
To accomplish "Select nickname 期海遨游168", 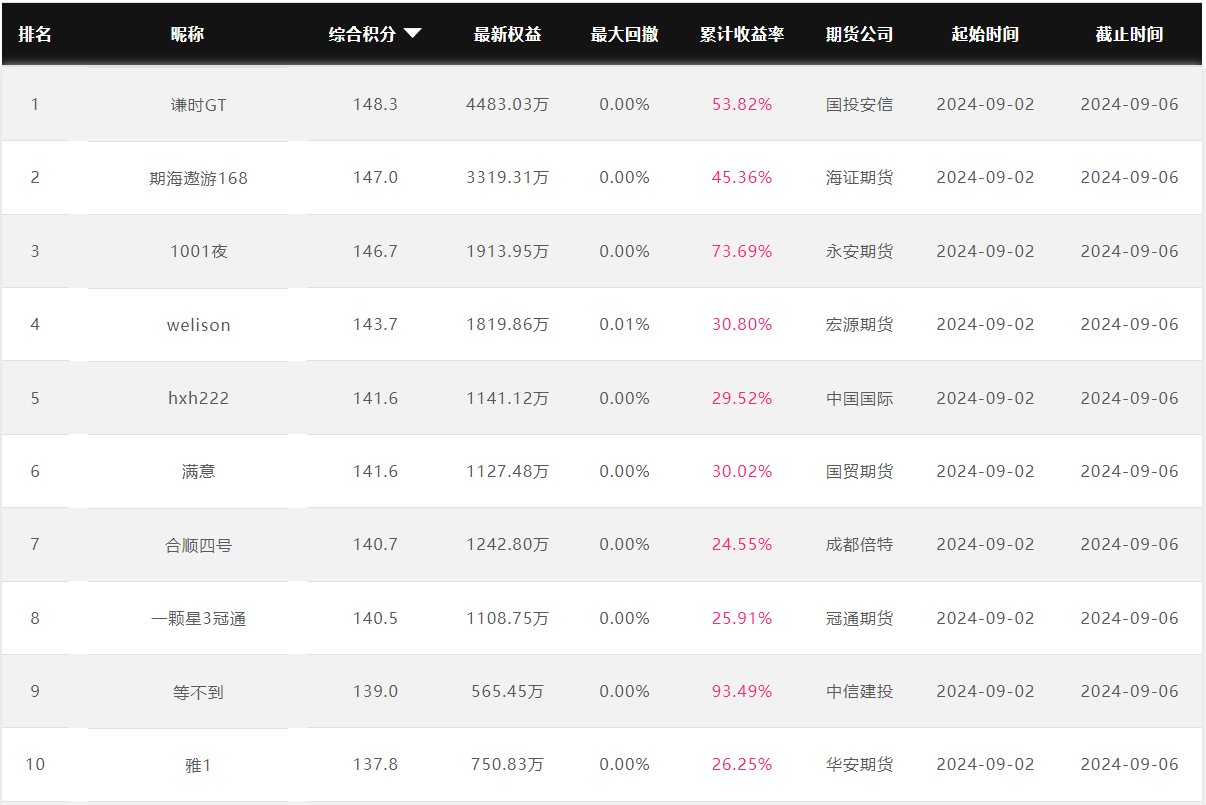I will click(199, 178).
